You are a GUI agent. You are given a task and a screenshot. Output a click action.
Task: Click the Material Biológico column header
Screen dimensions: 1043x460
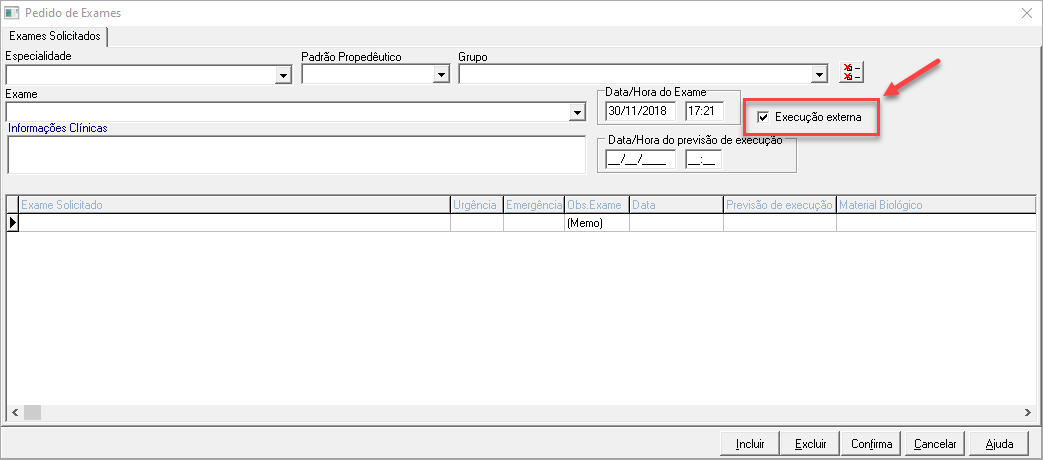click(936, 205)
